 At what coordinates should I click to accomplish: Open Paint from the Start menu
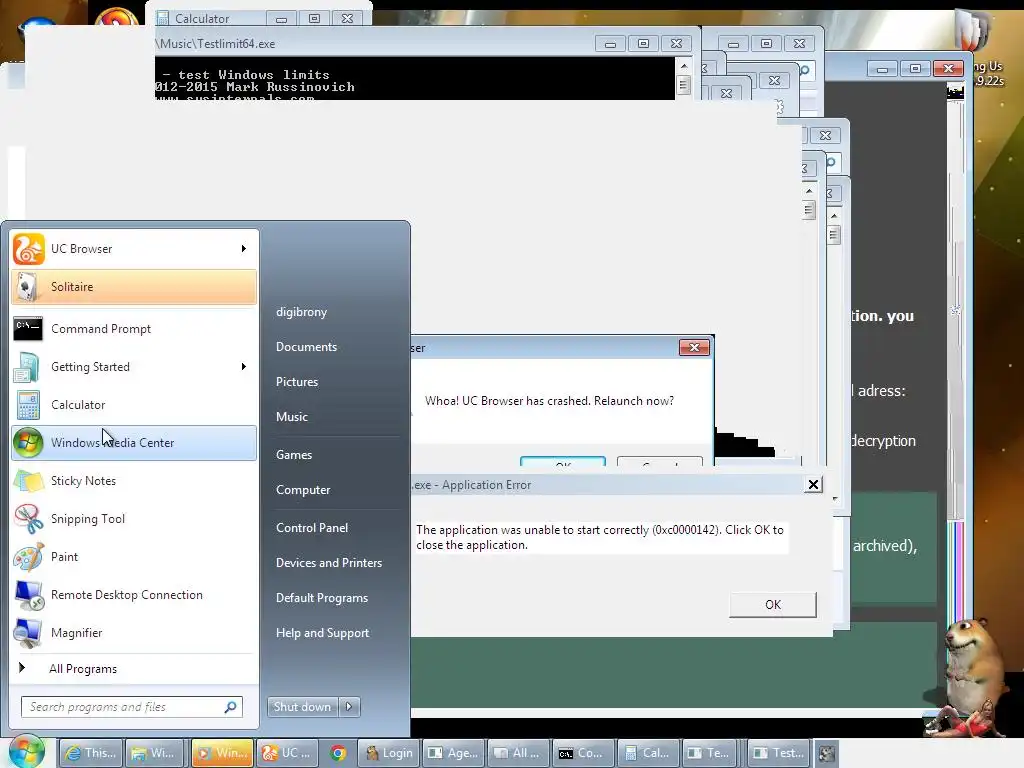pyautogui.click(x=134, y=556)
